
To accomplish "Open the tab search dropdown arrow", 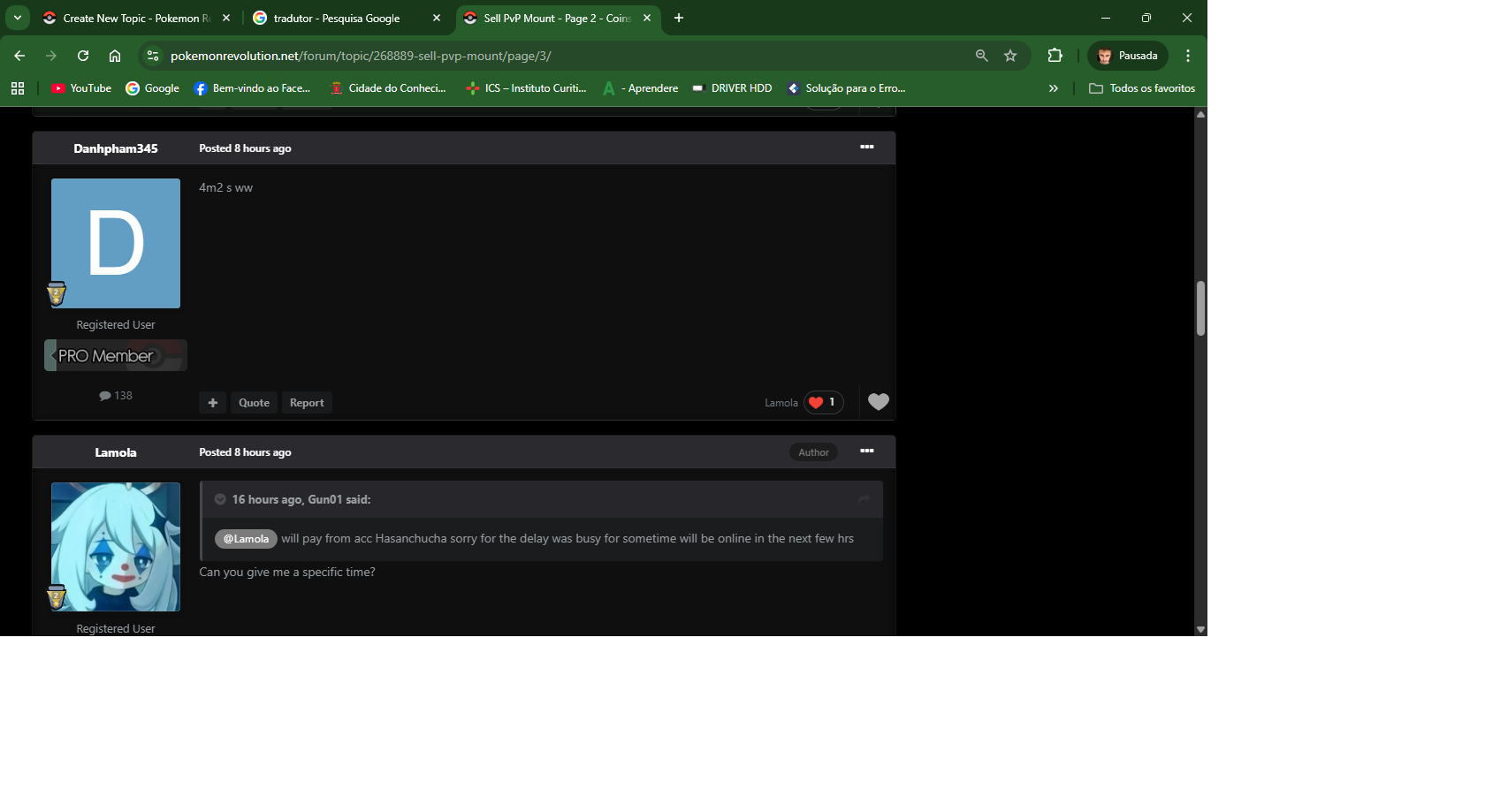I will 18,18.
